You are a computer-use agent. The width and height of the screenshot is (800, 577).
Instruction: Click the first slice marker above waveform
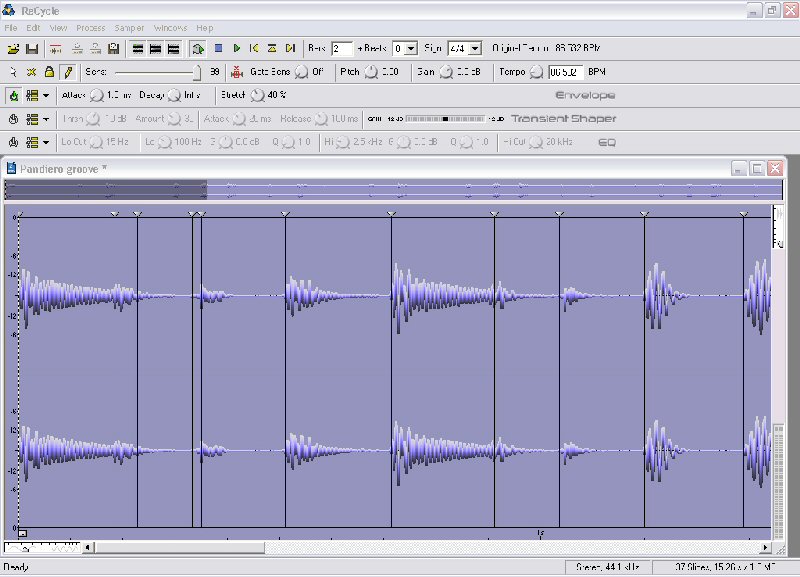point(115,214)
